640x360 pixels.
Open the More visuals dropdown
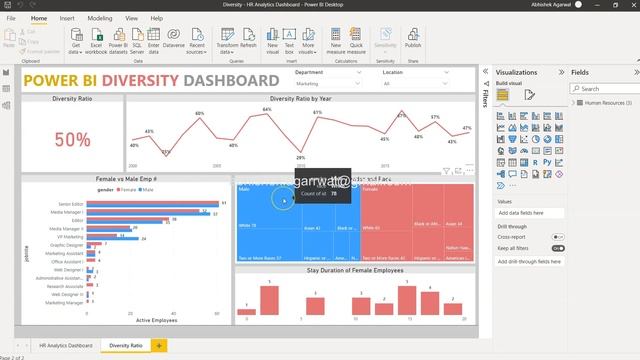click(308, 41)
